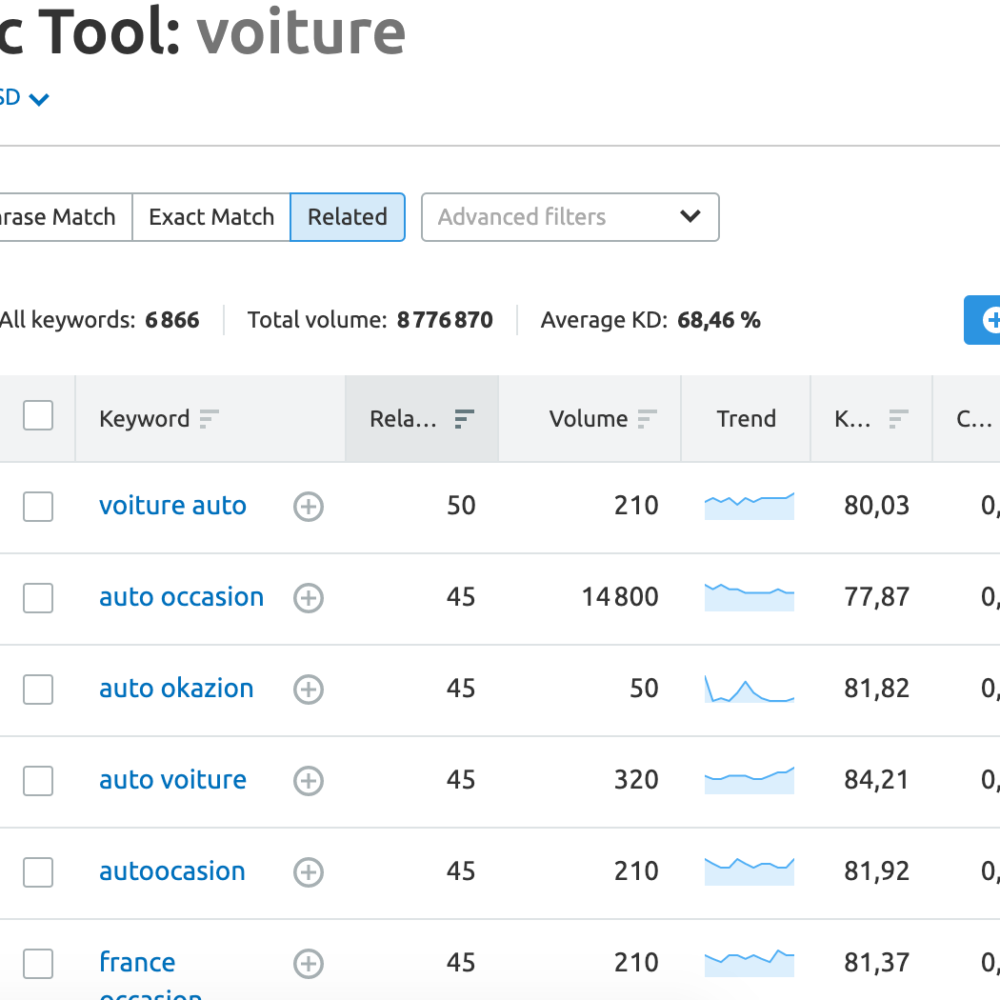This screenshot has height=1000, width=1000.
Task: Check the box for voiture auto row
Action: tap(38, 507)
